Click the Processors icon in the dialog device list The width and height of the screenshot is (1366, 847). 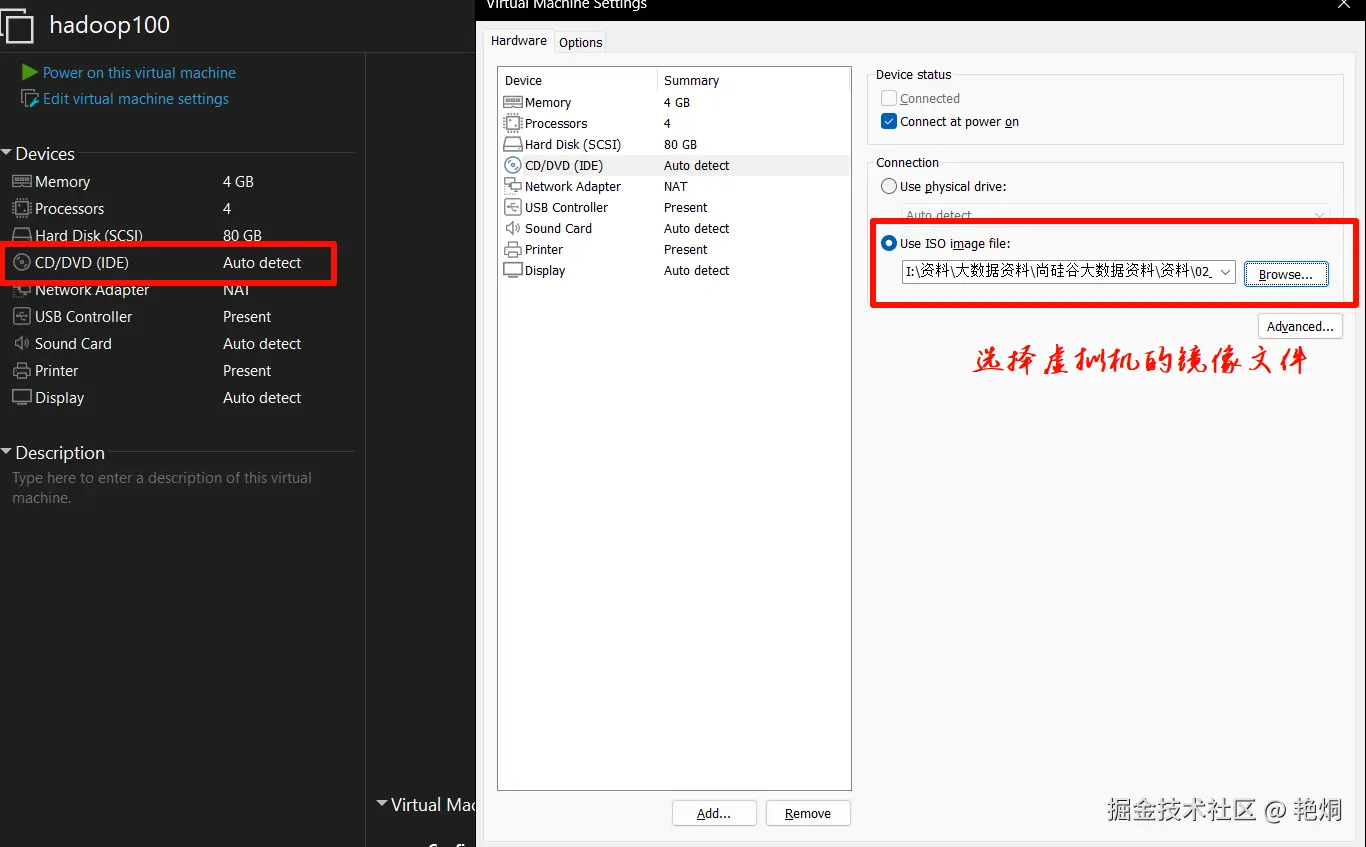[512, 123]
